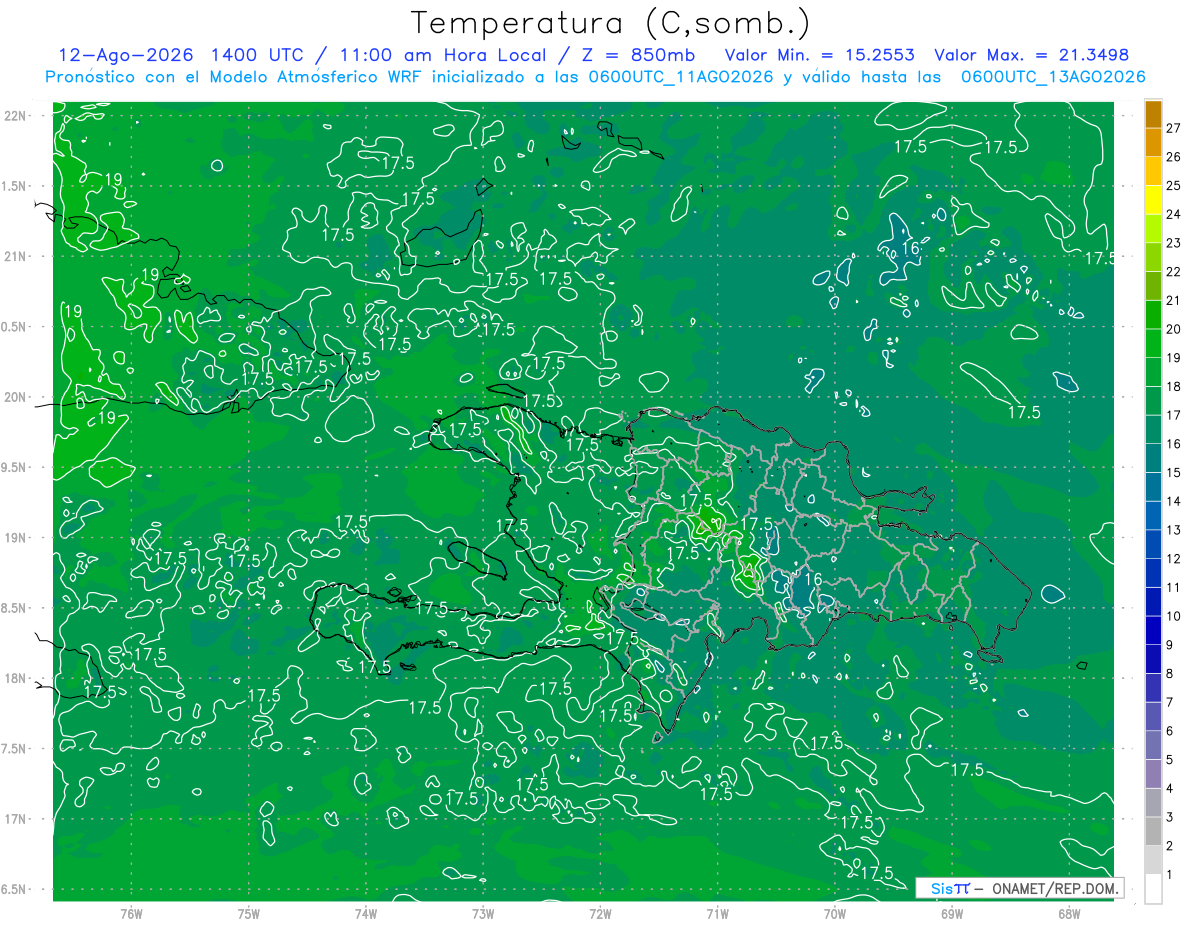Click the "0.5N" latitude axis label
The width and height of the screenshot is (1200, 927).
click(x=15, y=327)
